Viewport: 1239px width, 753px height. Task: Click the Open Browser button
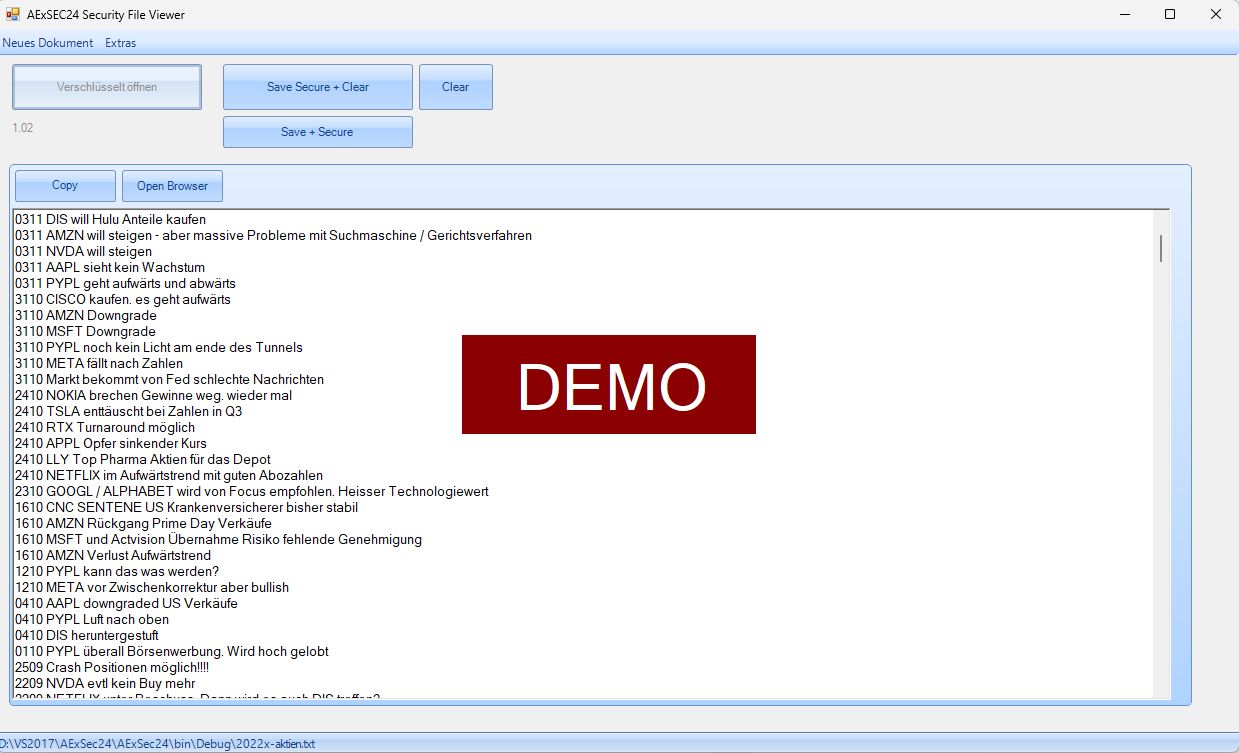pyautogui.click(x=172, y=186)
